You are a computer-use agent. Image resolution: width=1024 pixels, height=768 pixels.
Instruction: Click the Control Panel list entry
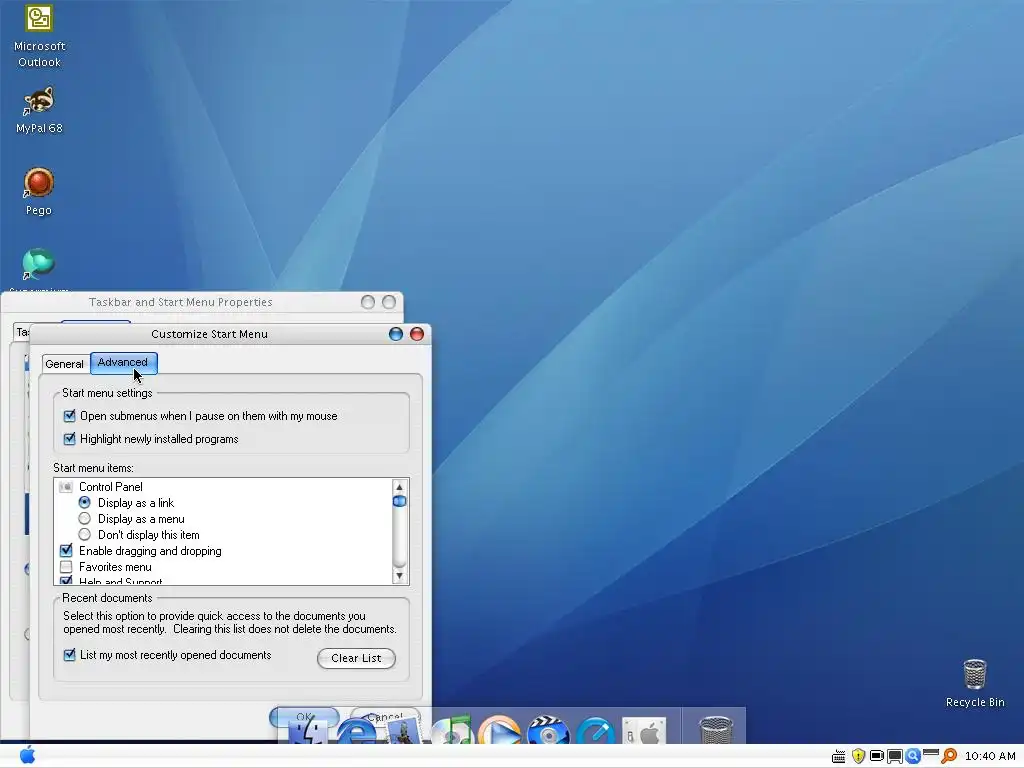110,487
